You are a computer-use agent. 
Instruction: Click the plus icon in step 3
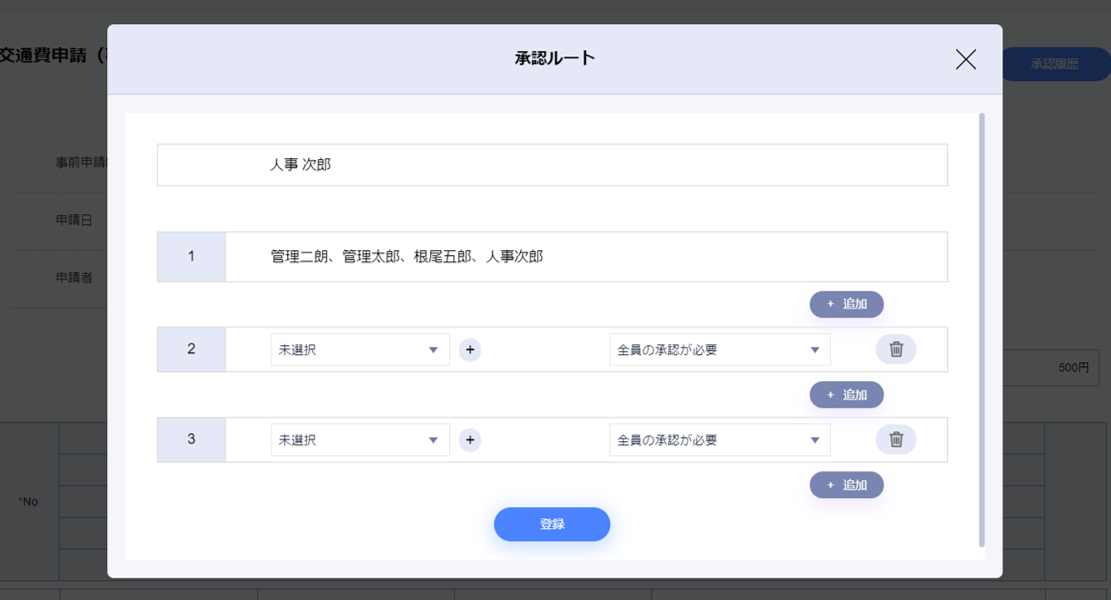tap(470, 440)
